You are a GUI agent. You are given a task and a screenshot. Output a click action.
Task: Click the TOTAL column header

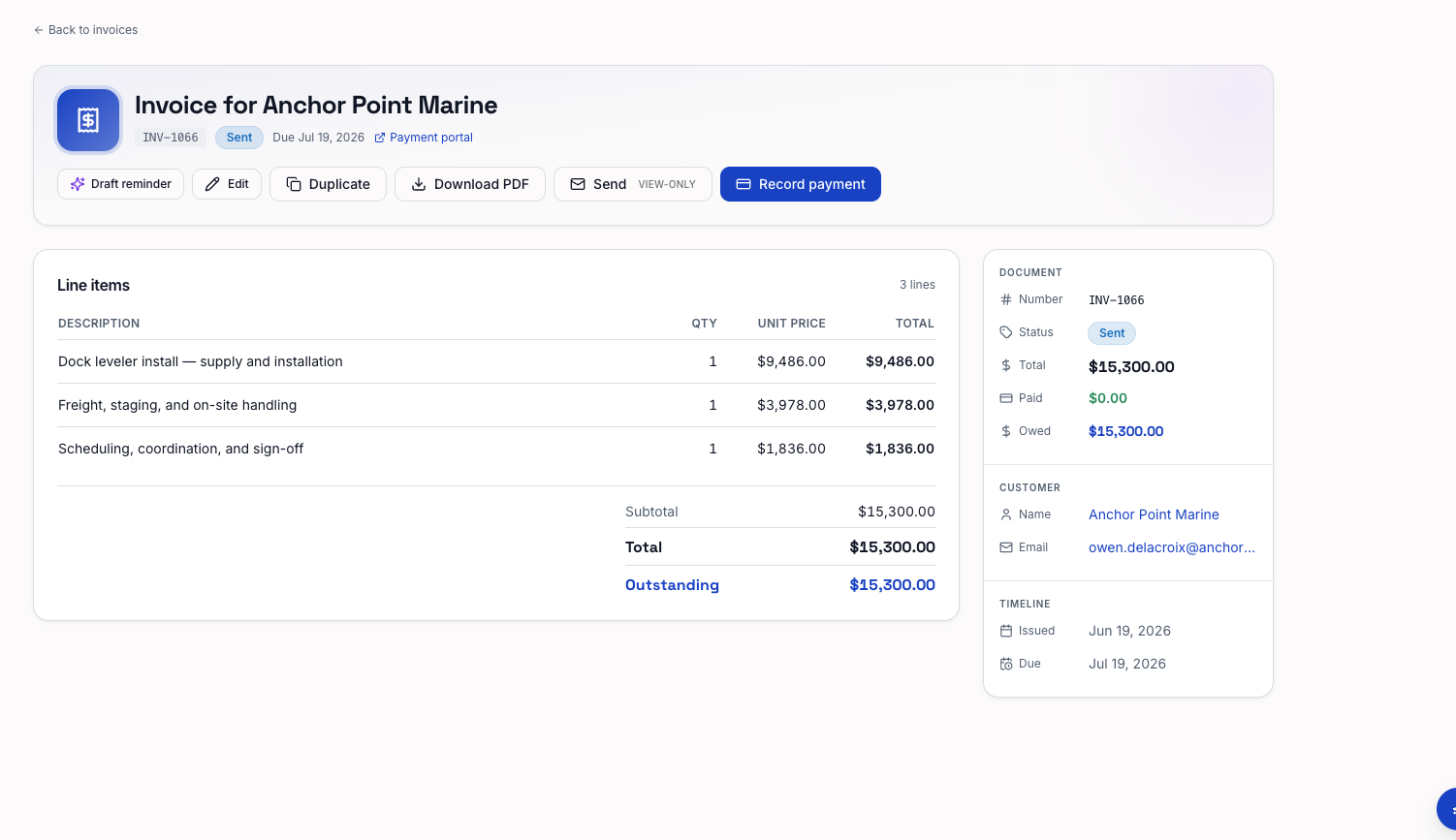pyautogui.click(x=915, y=324)
